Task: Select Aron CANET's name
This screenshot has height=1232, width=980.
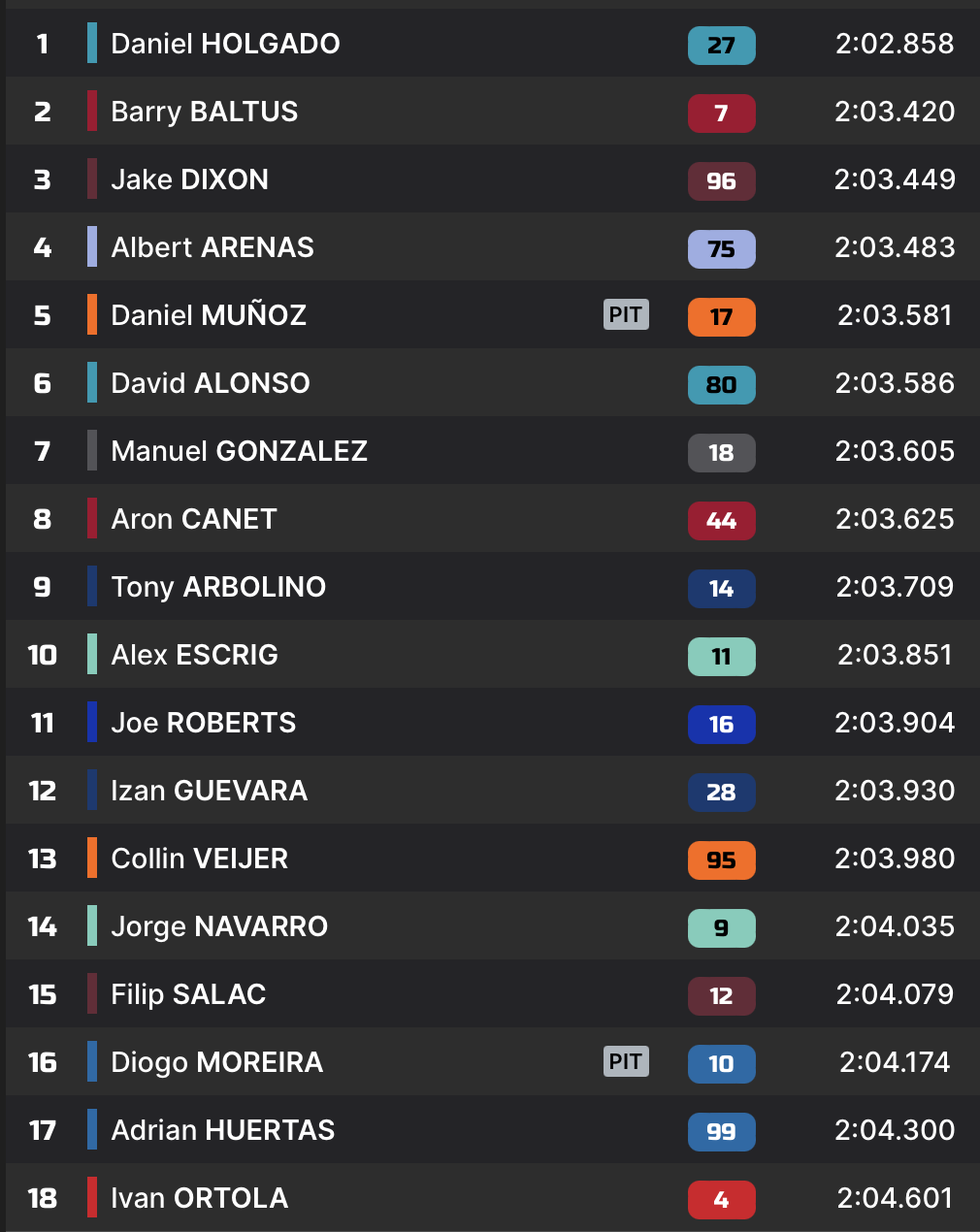Action: click(194, 519)
